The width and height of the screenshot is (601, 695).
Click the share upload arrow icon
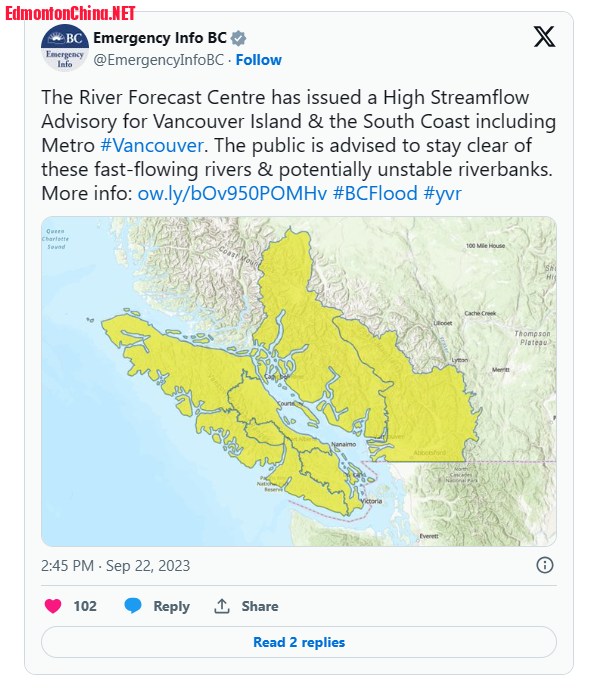point(222,606)
